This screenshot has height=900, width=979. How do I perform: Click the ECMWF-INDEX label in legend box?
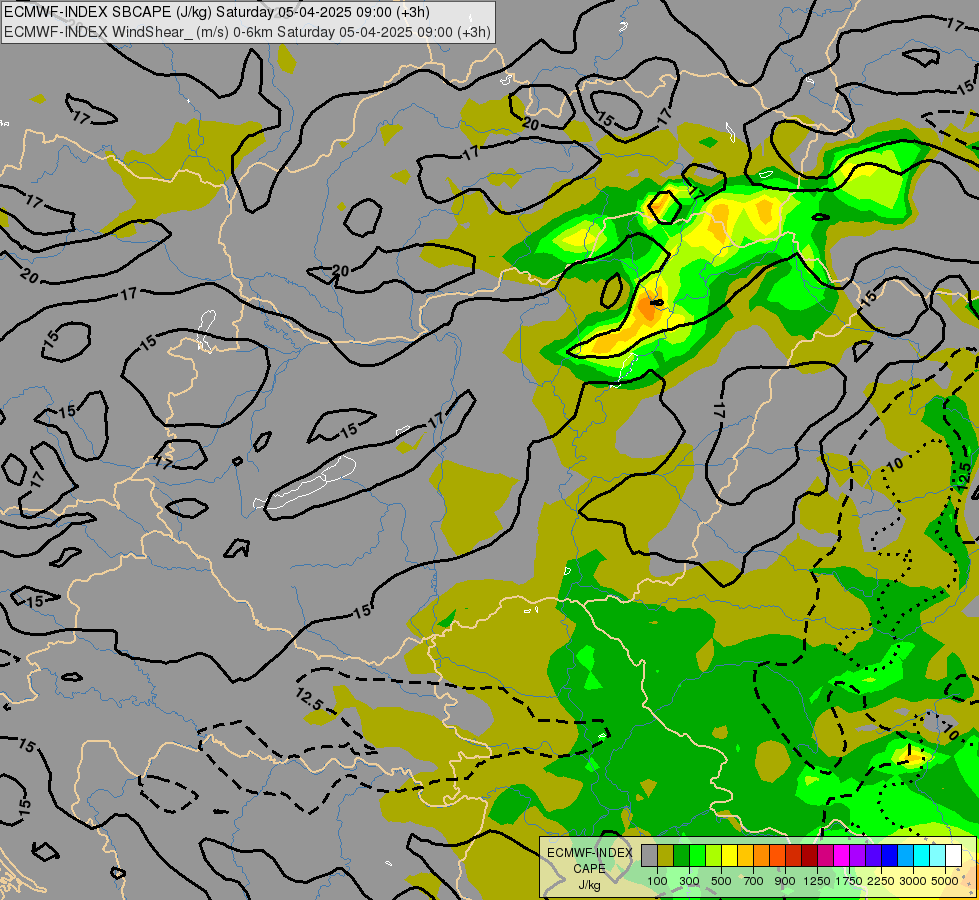pos(590,853)
